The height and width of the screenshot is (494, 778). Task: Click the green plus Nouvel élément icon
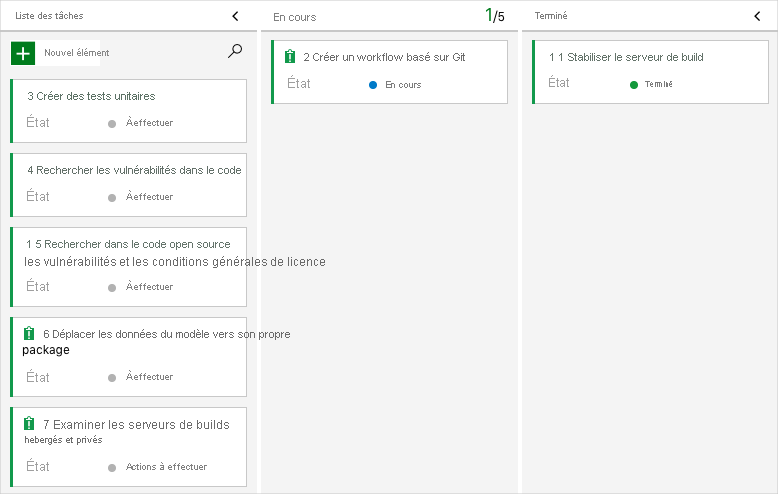(23, 53)
